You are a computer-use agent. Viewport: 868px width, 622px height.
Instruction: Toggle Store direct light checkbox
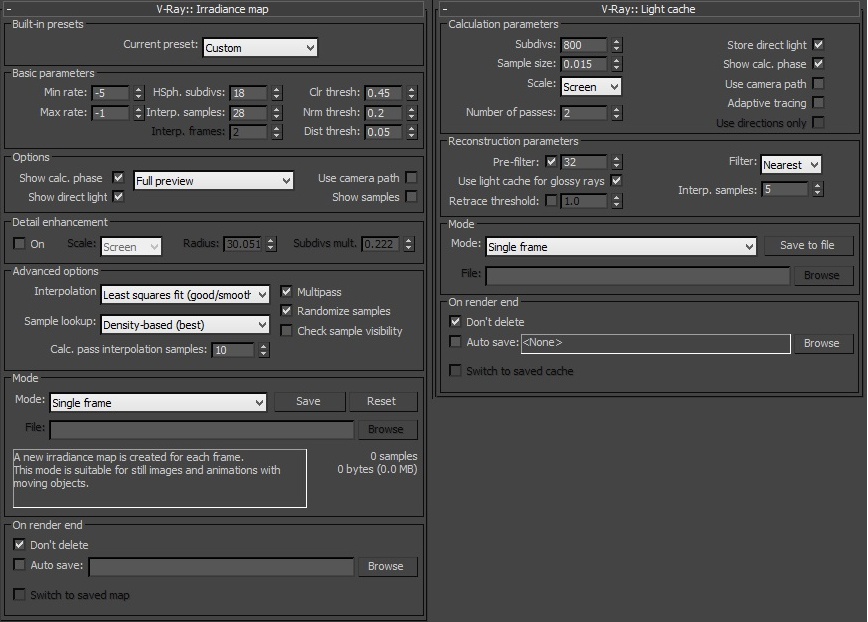point(818,44)
